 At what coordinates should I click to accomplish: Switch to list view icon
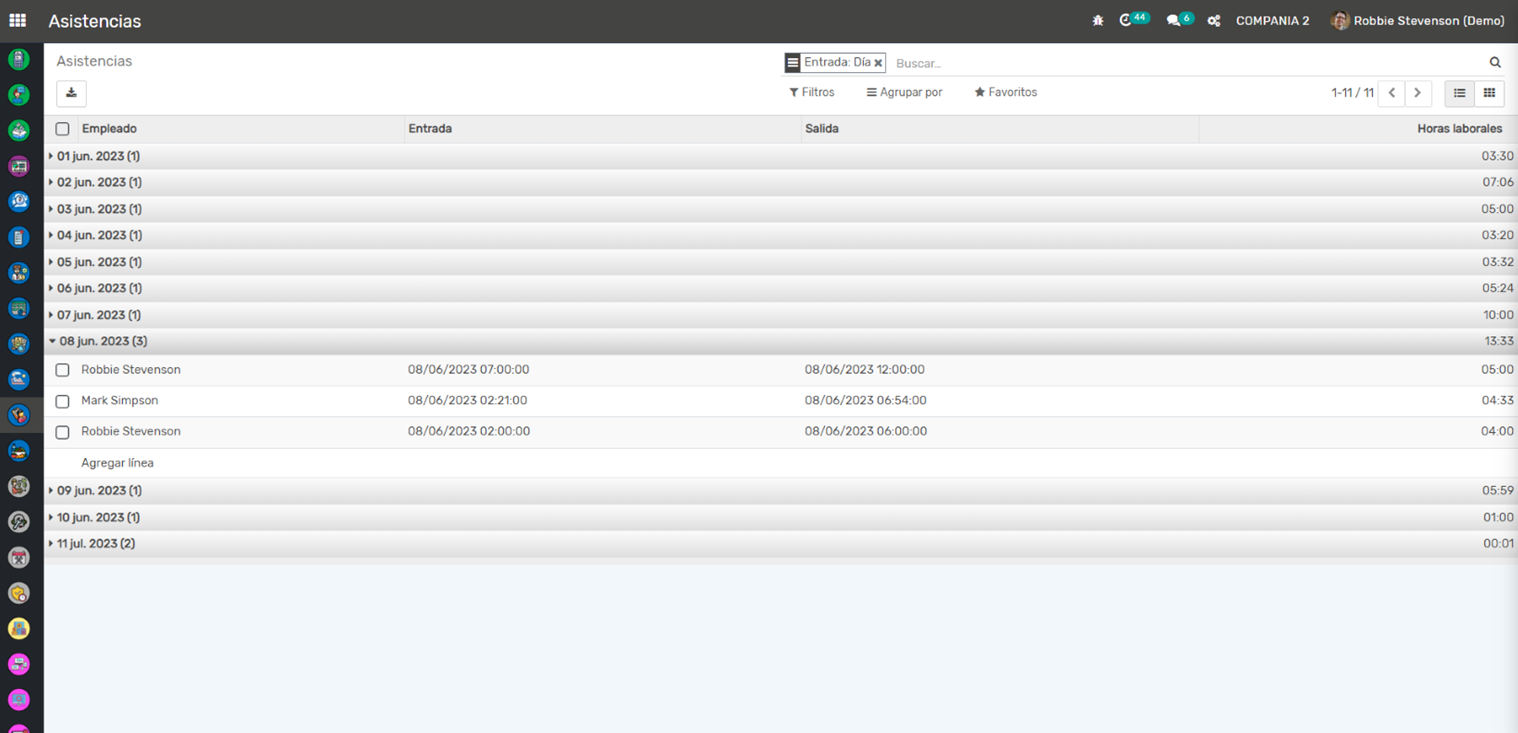(1459, 93)
